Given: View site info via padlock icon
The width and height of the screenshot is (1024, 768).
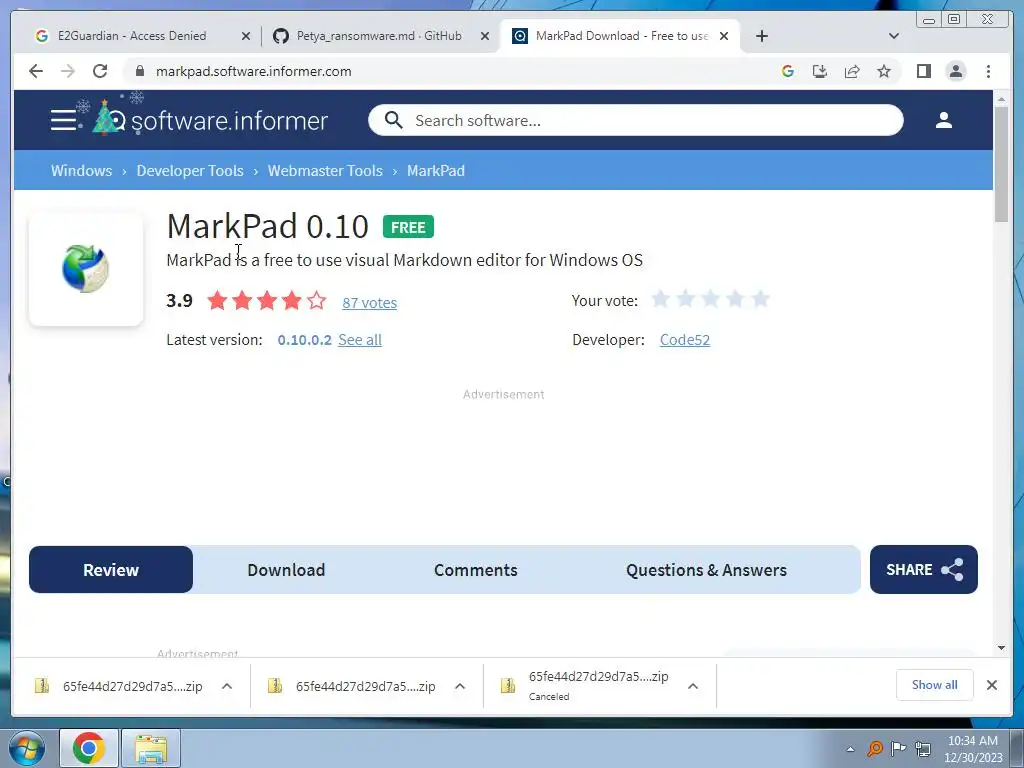Looking at the screenshot, I should (x=140, y=71).
